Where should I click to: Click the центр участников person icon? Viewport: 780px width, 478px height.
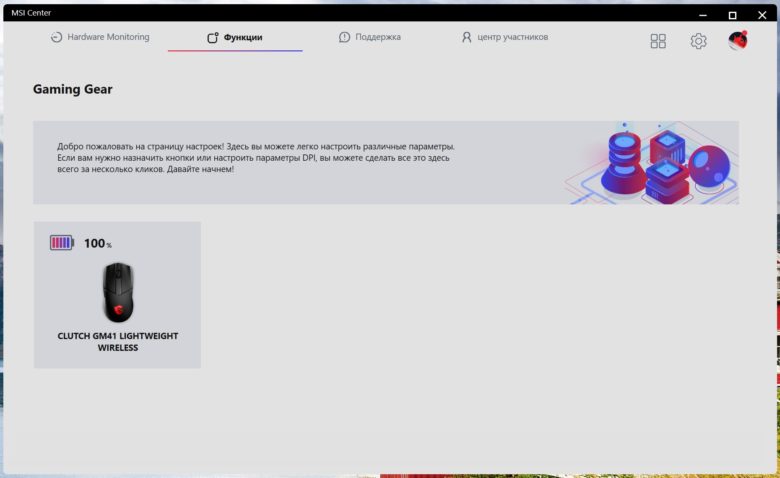(x=467, y=37)
